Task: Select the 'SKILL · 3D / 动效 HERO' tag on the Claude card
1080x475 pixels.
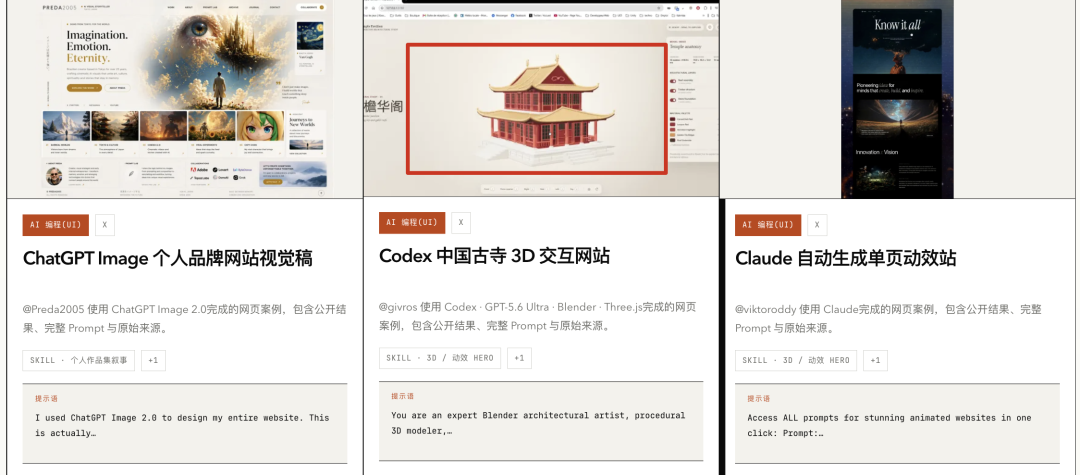Action: click(x=796, y=360)
